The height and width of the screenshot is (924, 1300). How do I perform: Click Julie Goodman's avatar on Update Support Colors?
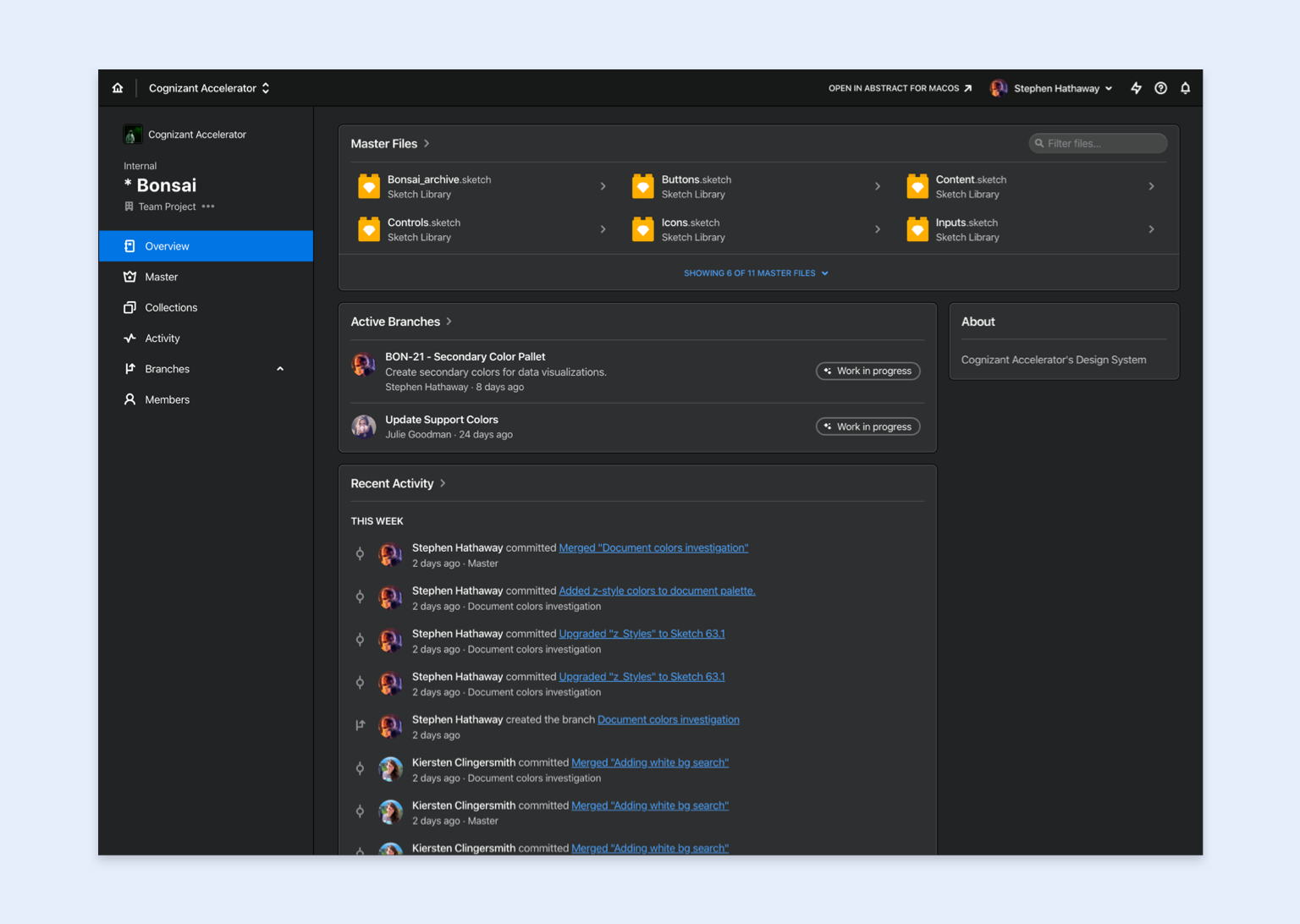(x=364, y=426)
